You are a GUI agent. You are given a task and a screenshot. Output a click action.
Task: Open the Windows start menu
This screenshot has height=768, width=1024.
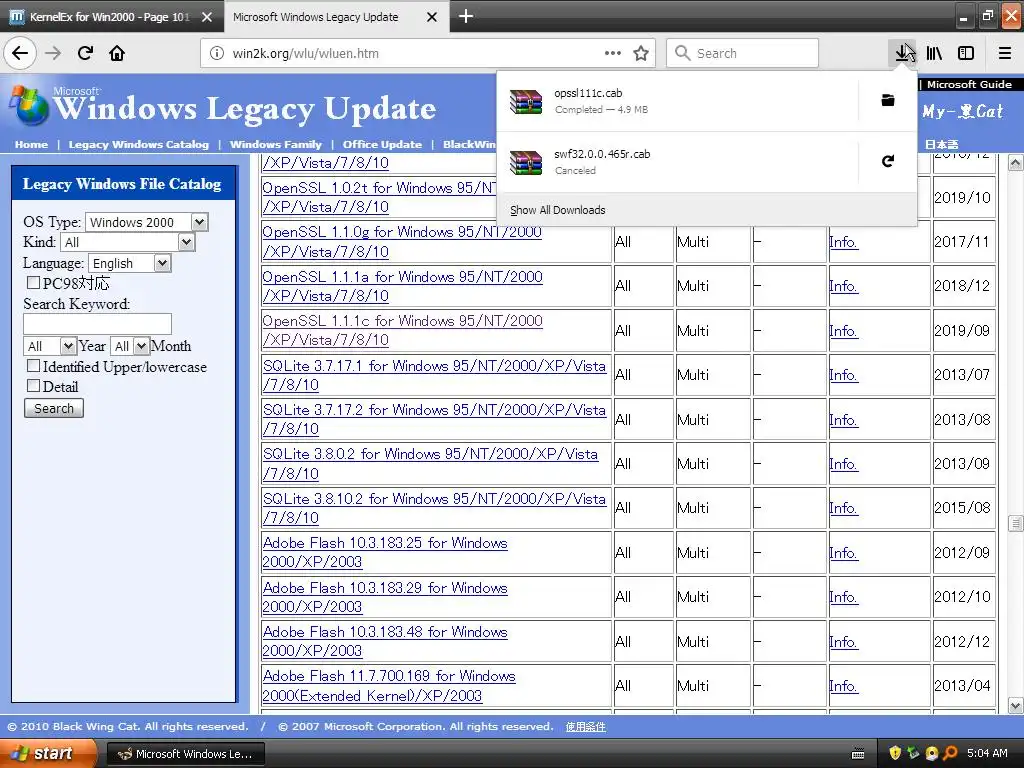[x=49, y=753]
